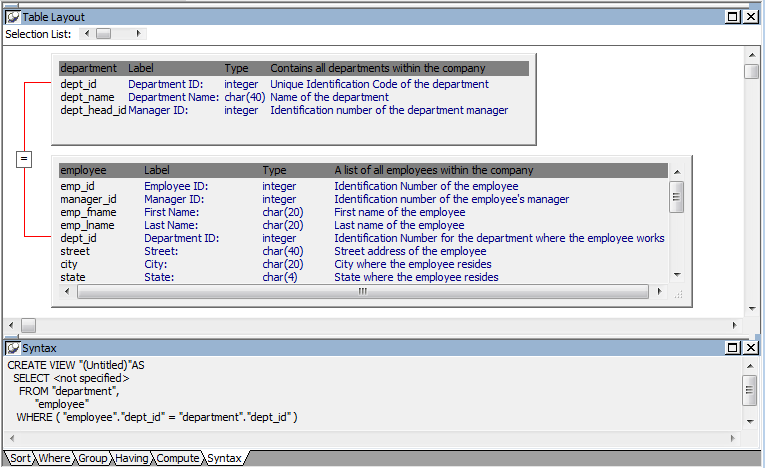The height and width of the screenshot is (468, 765).
Task: Click the employee table header
Action: (x=84, y=171)
